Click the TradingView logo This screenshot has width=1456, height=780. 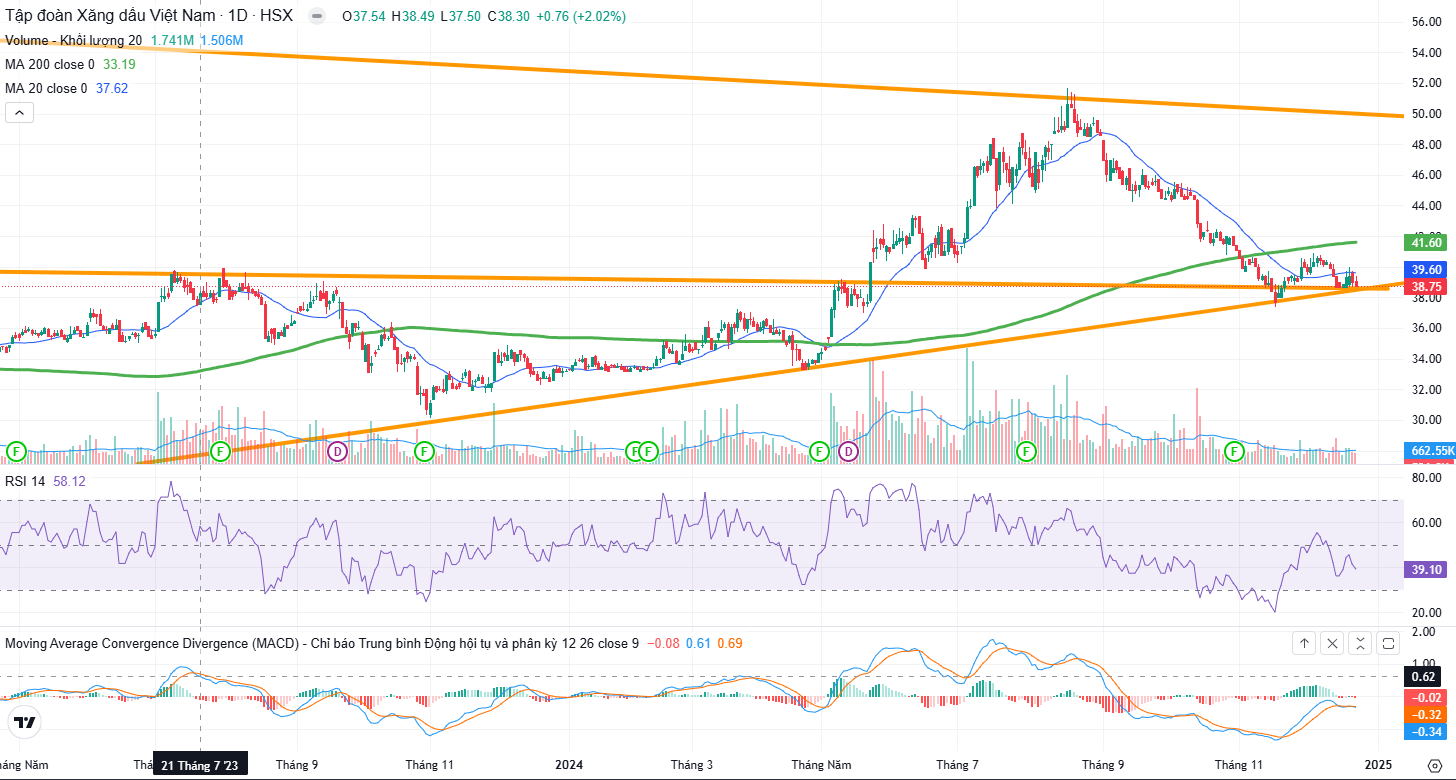(25, 722)
